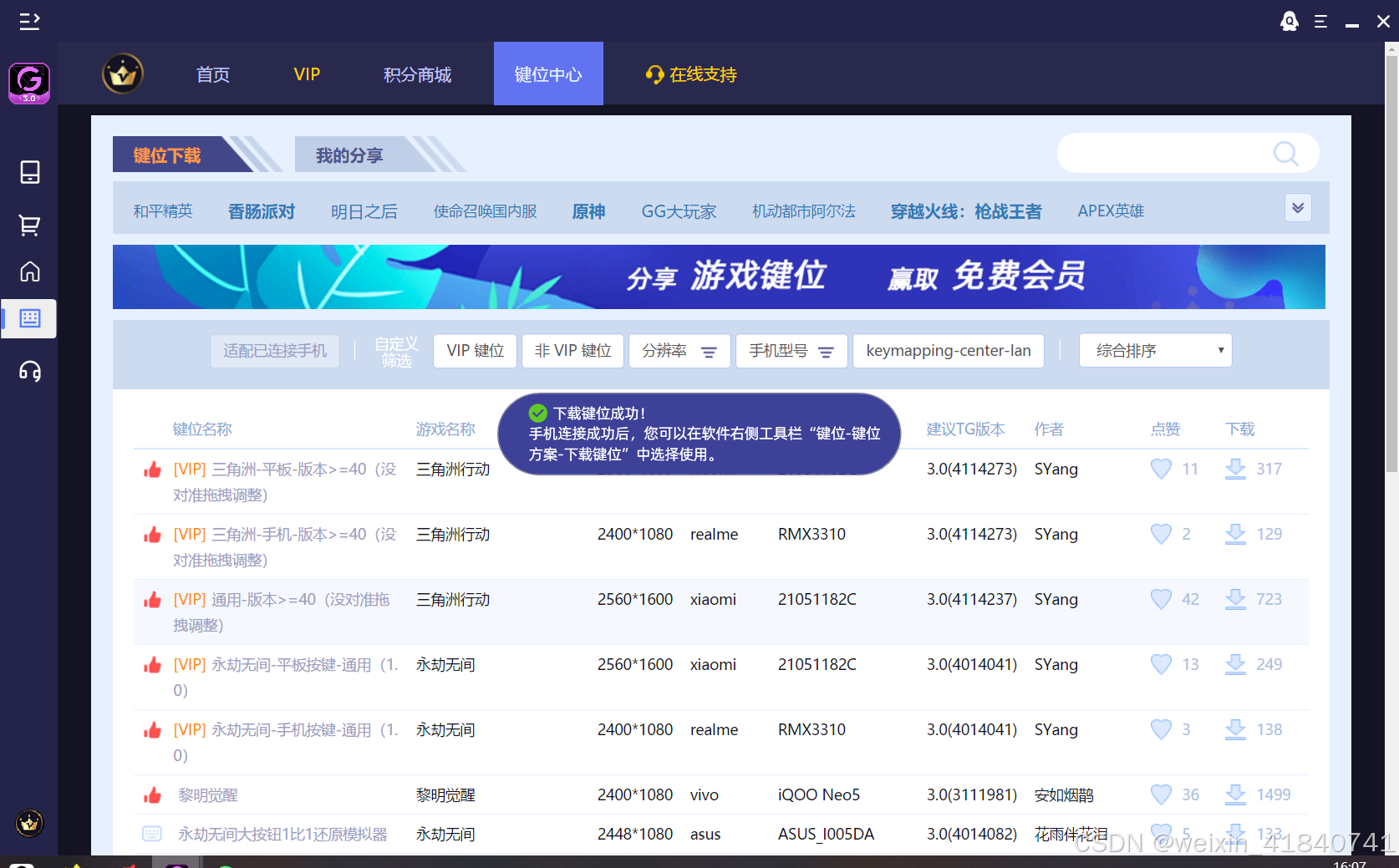Filter by game 明日之后
The height and width of the screenshot is (868, 1399).
(364, 211)
